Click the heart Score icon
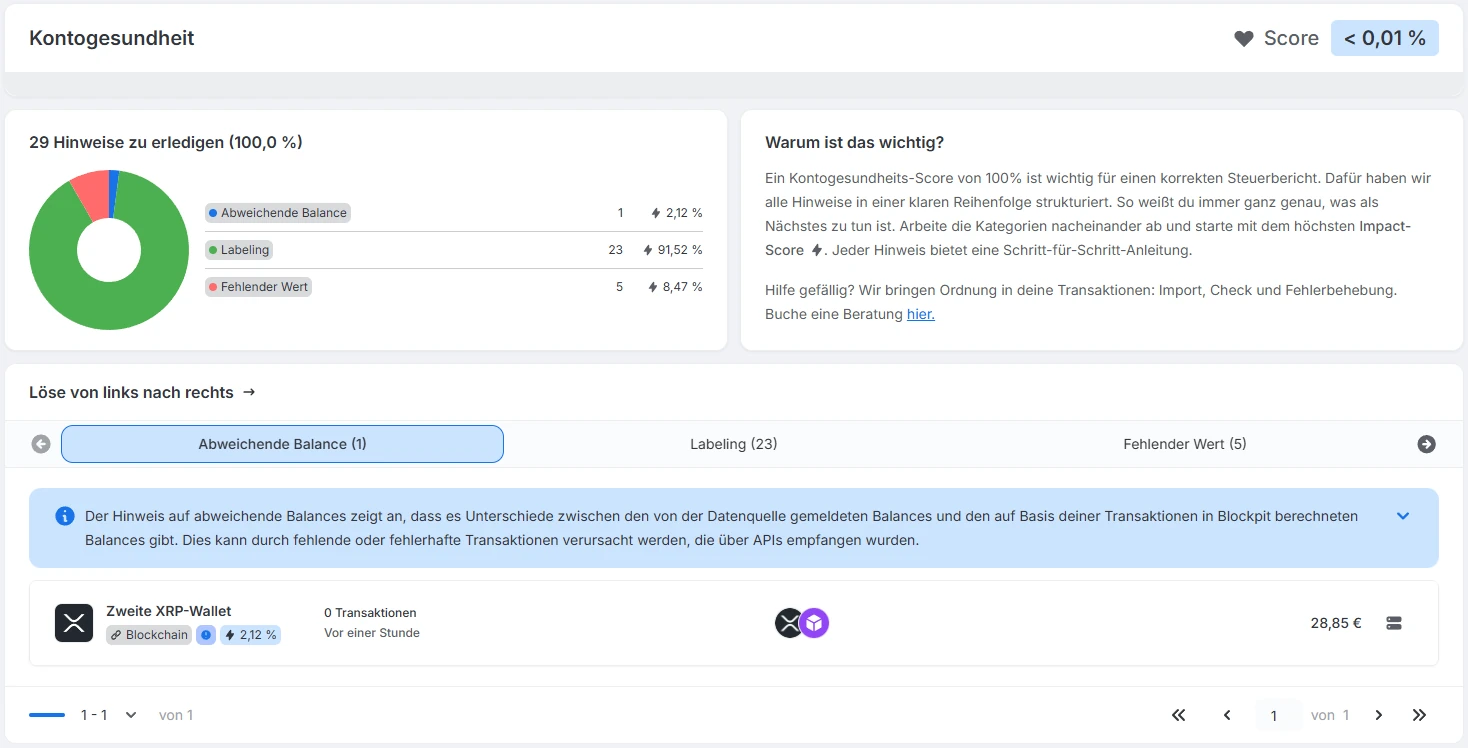1468x748 pixels. pyautogui.click(x=1243, y=39)
